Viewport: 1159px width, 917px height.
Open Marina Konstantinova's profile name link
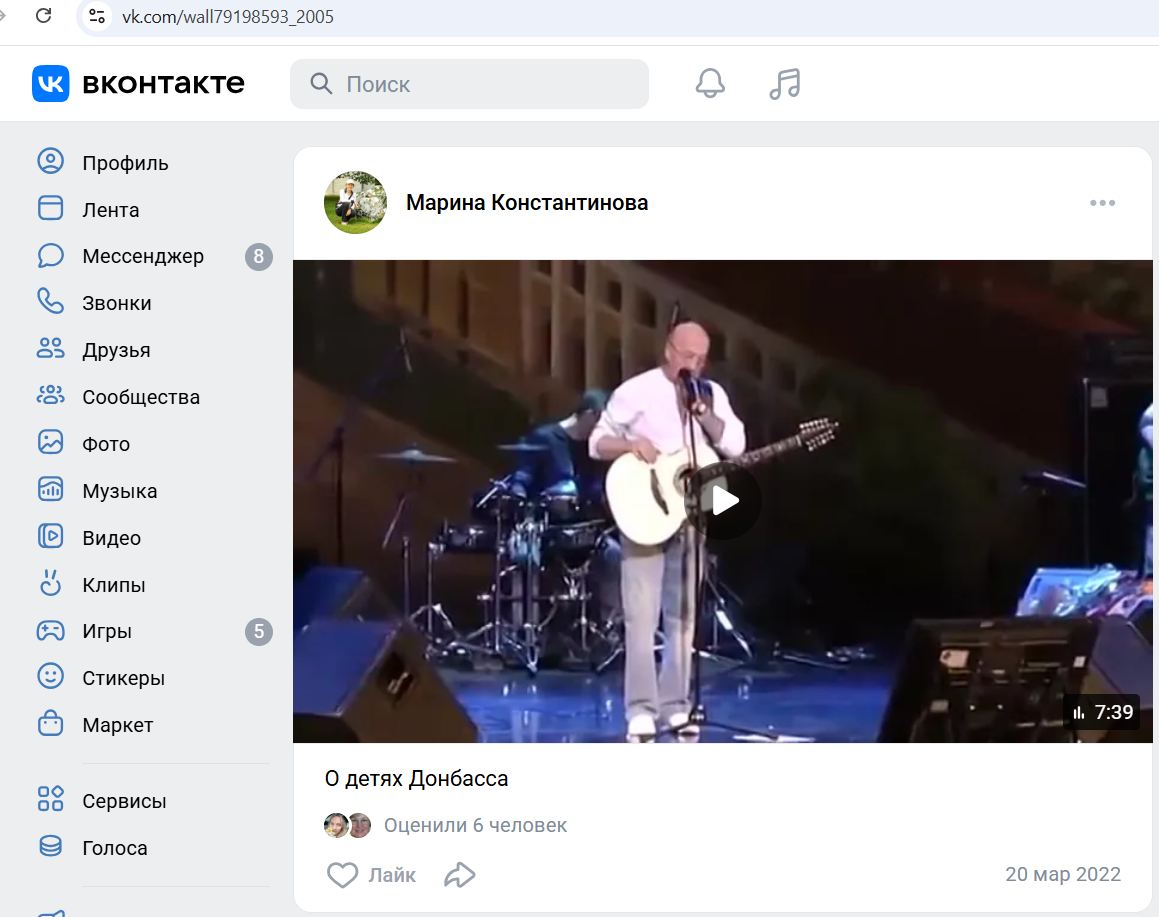tap(526, 203)
